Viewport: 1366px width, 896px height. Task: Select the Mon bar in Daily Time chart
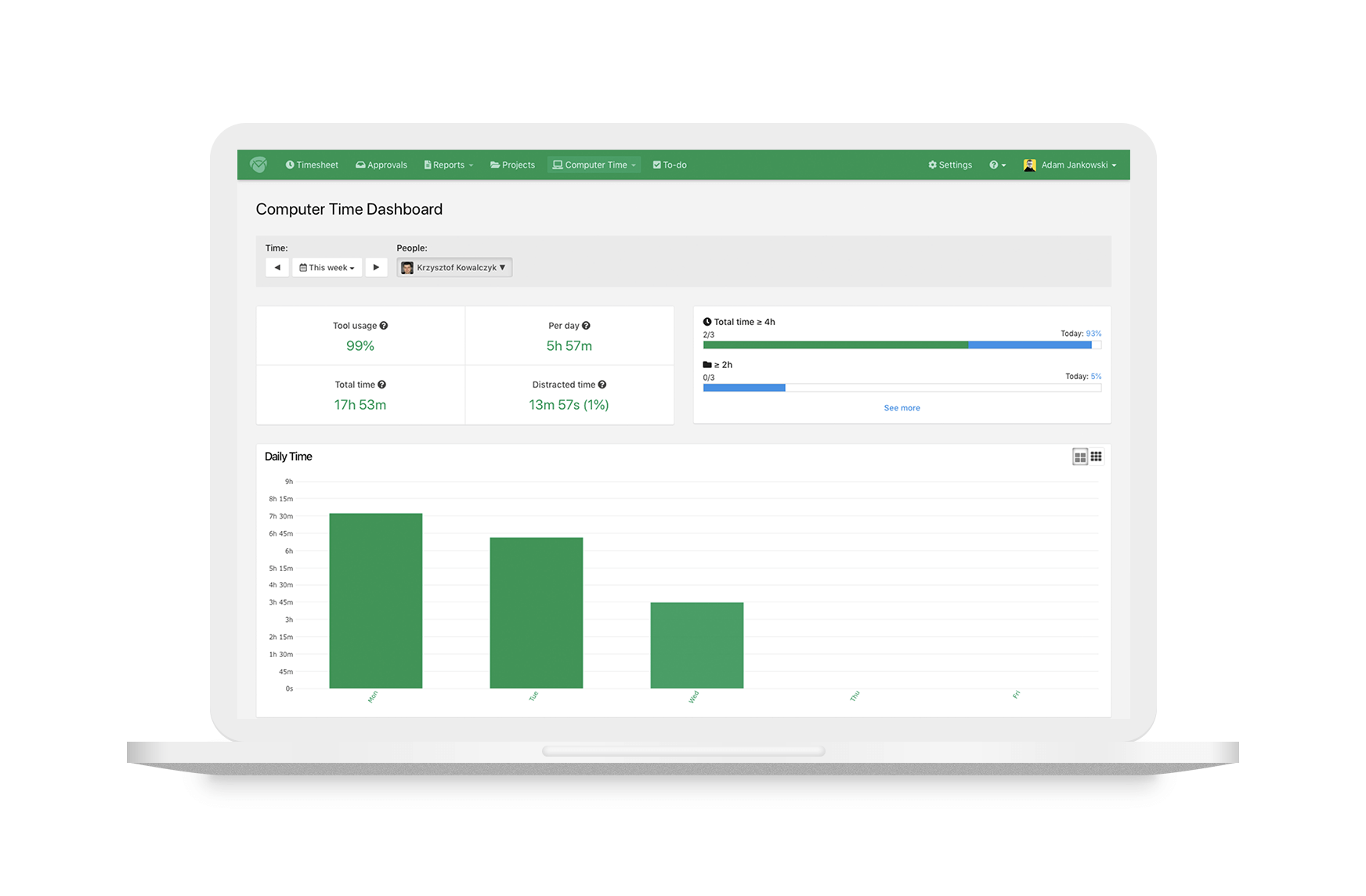click(x=376, y=601)
